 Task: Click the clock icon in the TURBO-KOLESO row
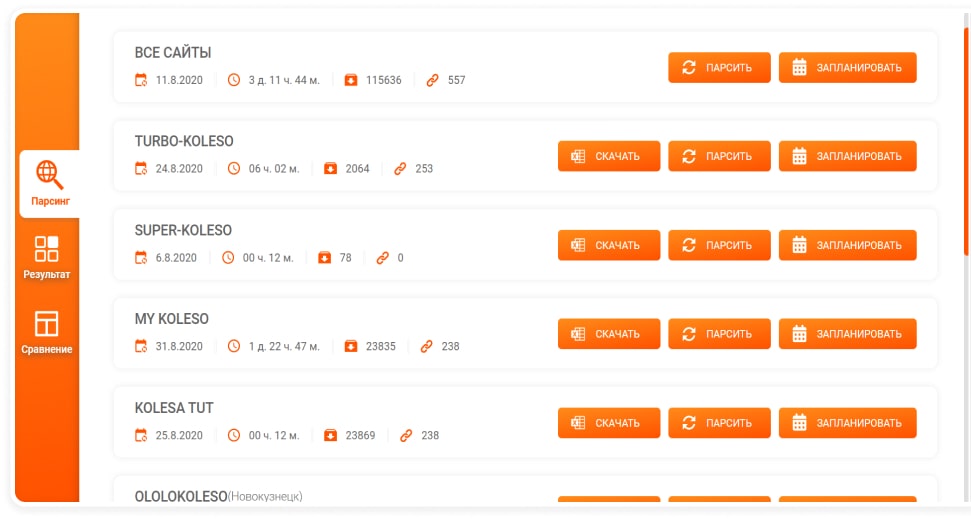233,168
